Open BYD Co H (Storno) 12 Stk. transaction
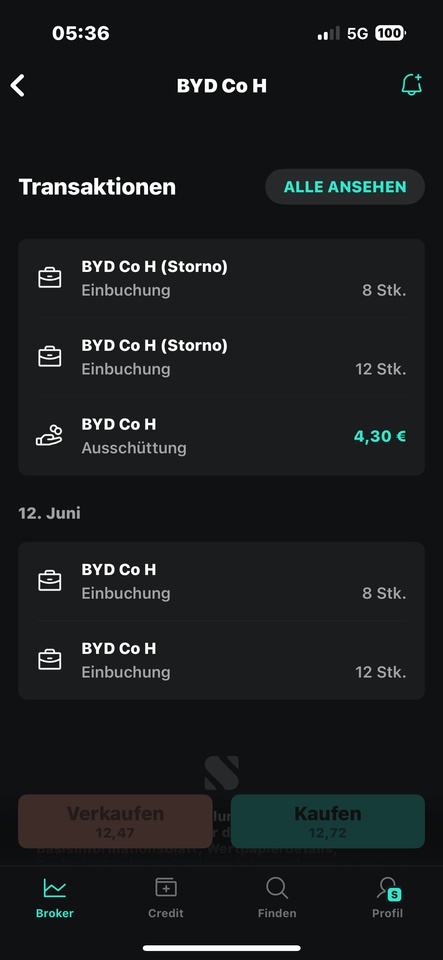 click(222, 357)
